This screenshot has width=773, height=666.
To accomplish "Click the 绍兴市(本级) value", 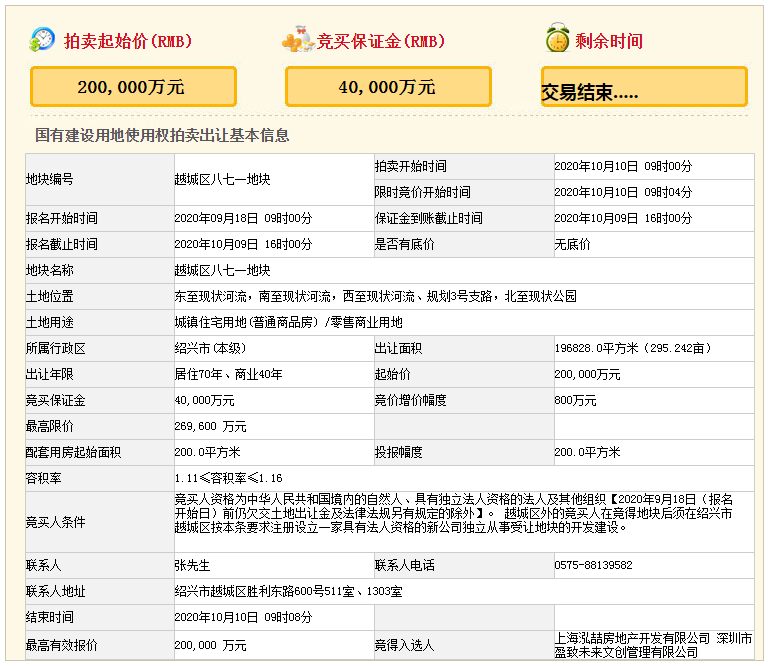I will pos(211,349).
